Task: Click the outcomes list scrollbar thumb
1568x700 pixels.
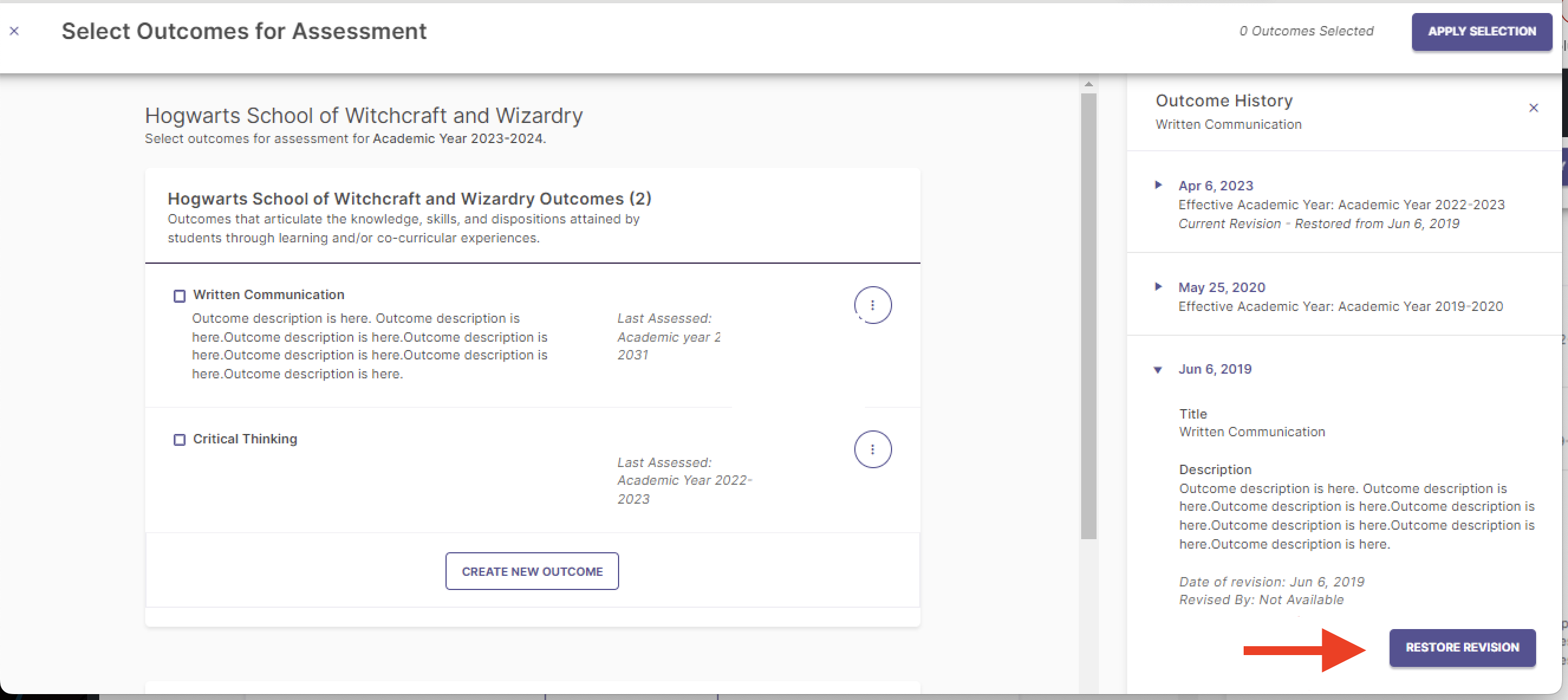Action: (1088, 316)
